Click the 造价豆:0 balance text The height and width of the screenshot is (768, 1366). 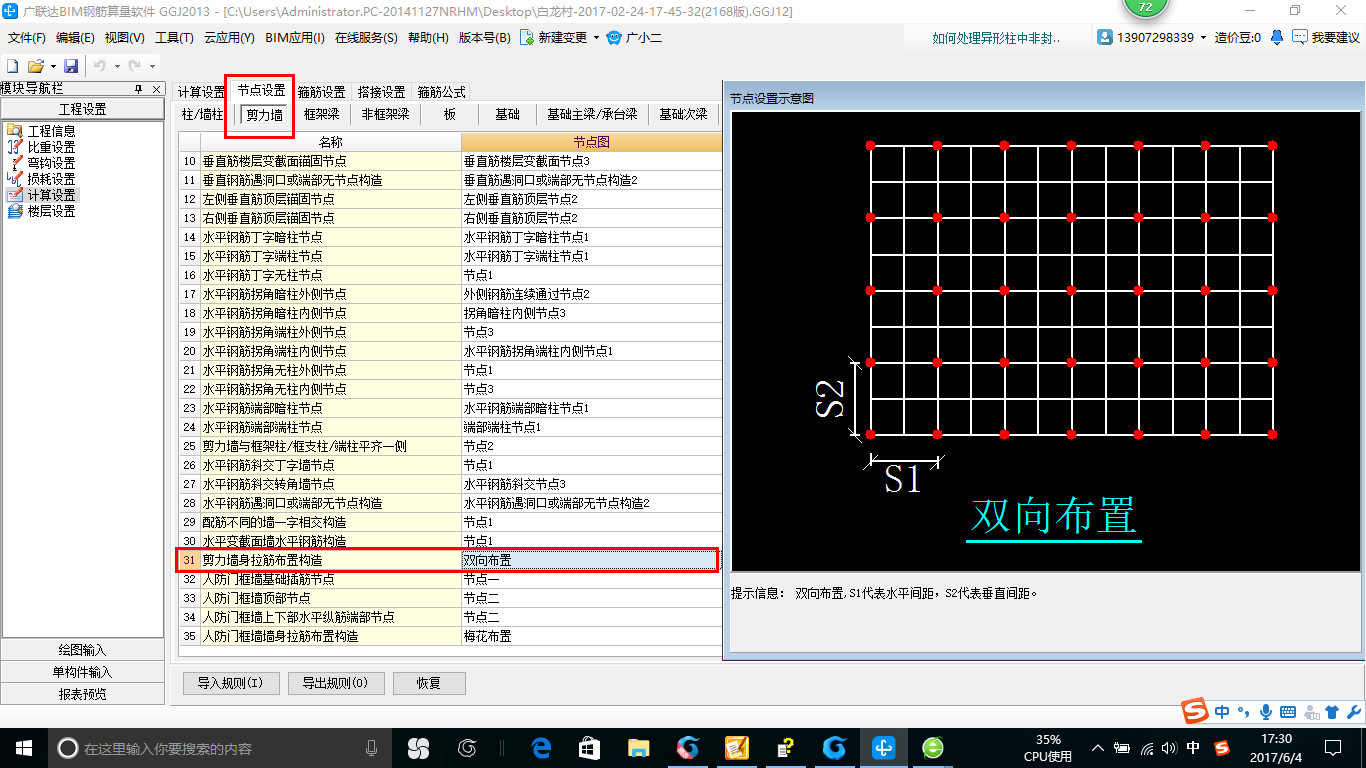1238,38
